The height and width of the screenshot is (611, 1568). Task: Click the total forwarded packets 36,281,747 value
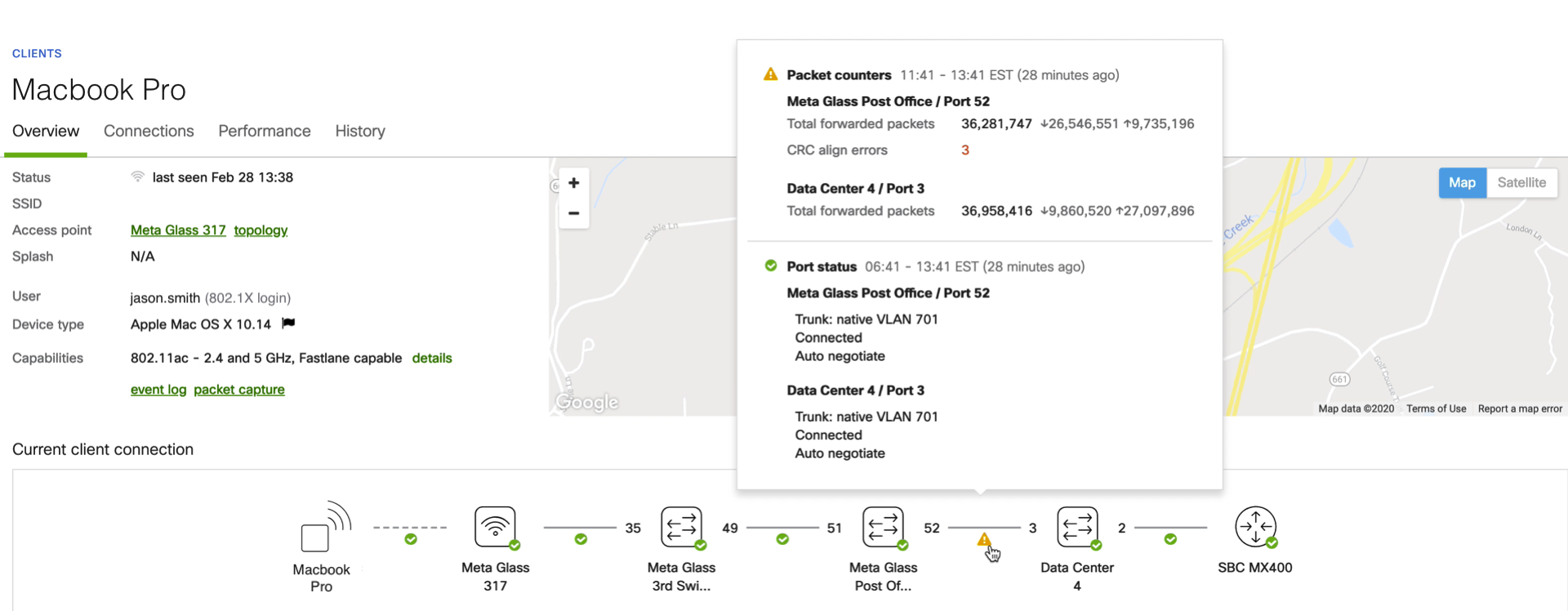pos(996,124)
